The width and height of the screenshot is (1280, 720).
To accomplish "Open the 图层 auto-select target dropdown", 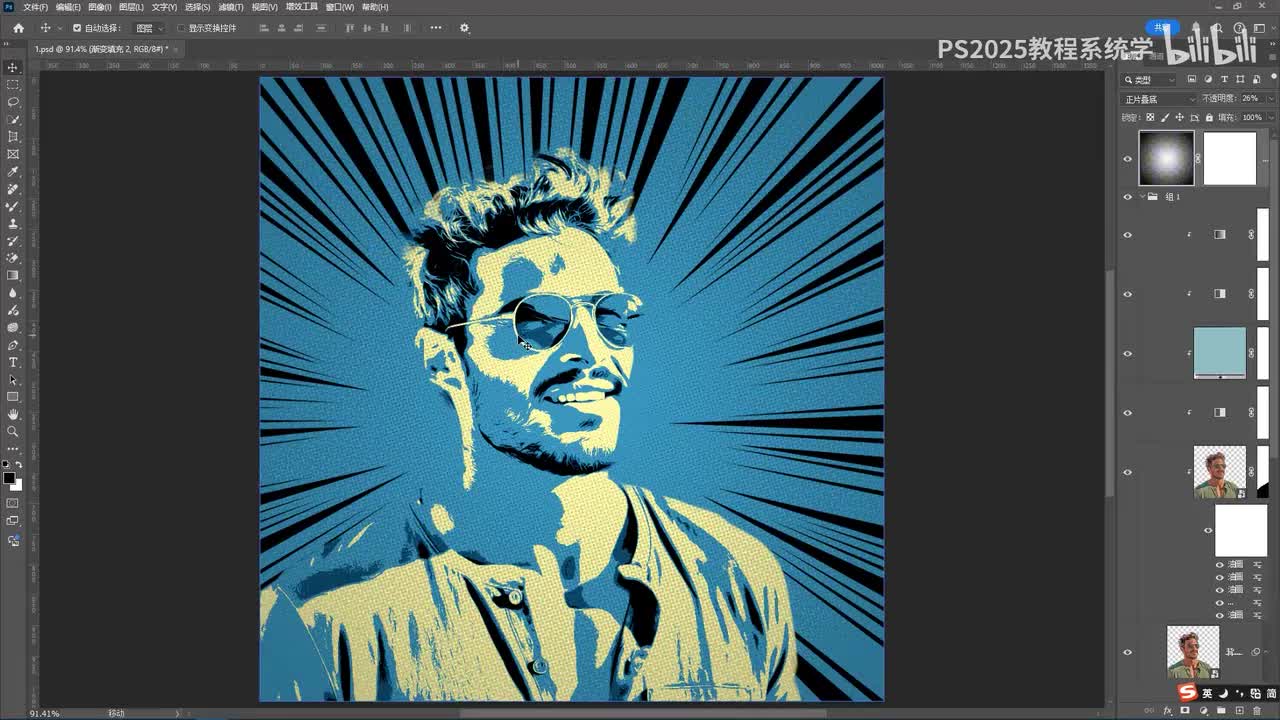I will [149, 28].
